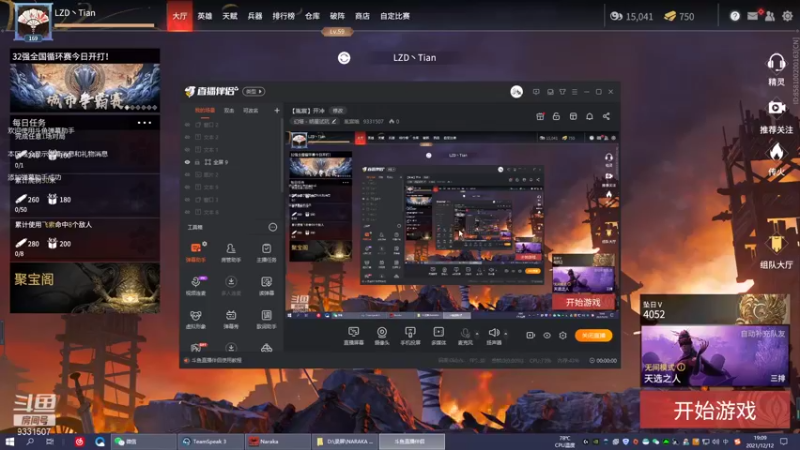This screenshot has width=800, height=450.
Task: Open the 虚拟形象 tool
Action: [x=195, y=319]
